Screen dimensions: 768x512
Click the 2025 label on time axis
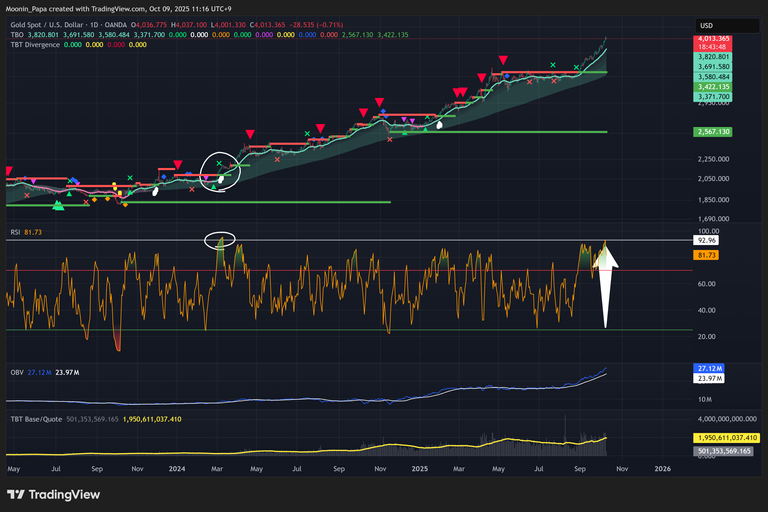[x=419, y=468]
